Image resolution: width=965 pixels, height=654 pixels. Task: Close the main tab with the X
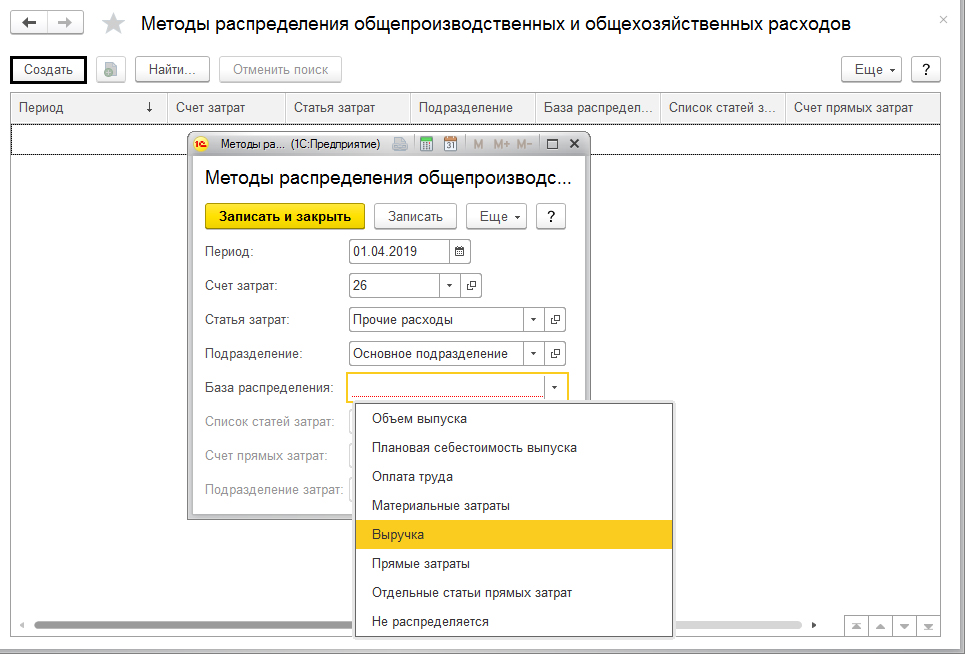pyautogui.click(x=943, y=20)
